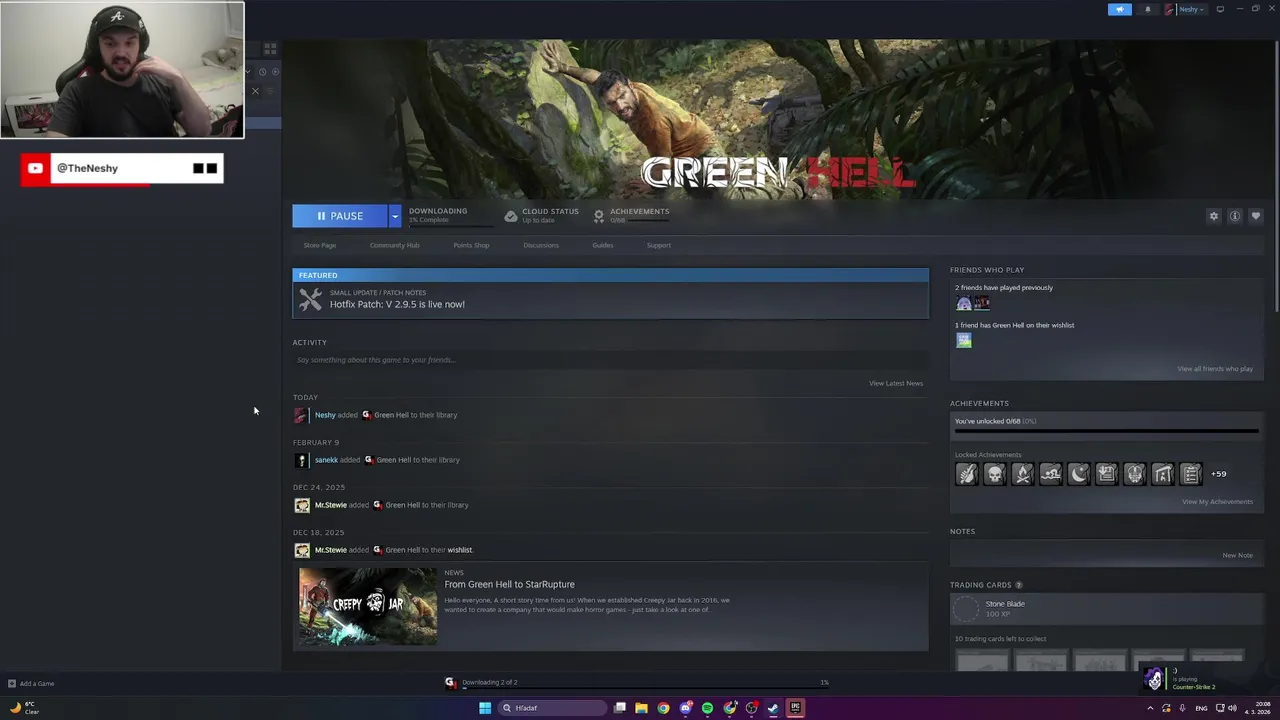
Task: Click sanekk's avatar in activity feed
Action: tap(302, 460)
